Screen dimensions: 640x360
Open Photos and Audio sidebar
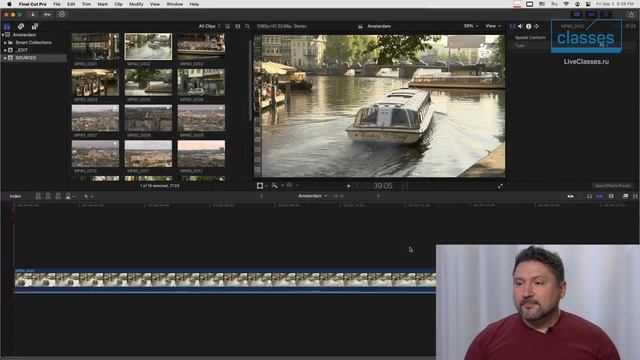click(21, 26)
